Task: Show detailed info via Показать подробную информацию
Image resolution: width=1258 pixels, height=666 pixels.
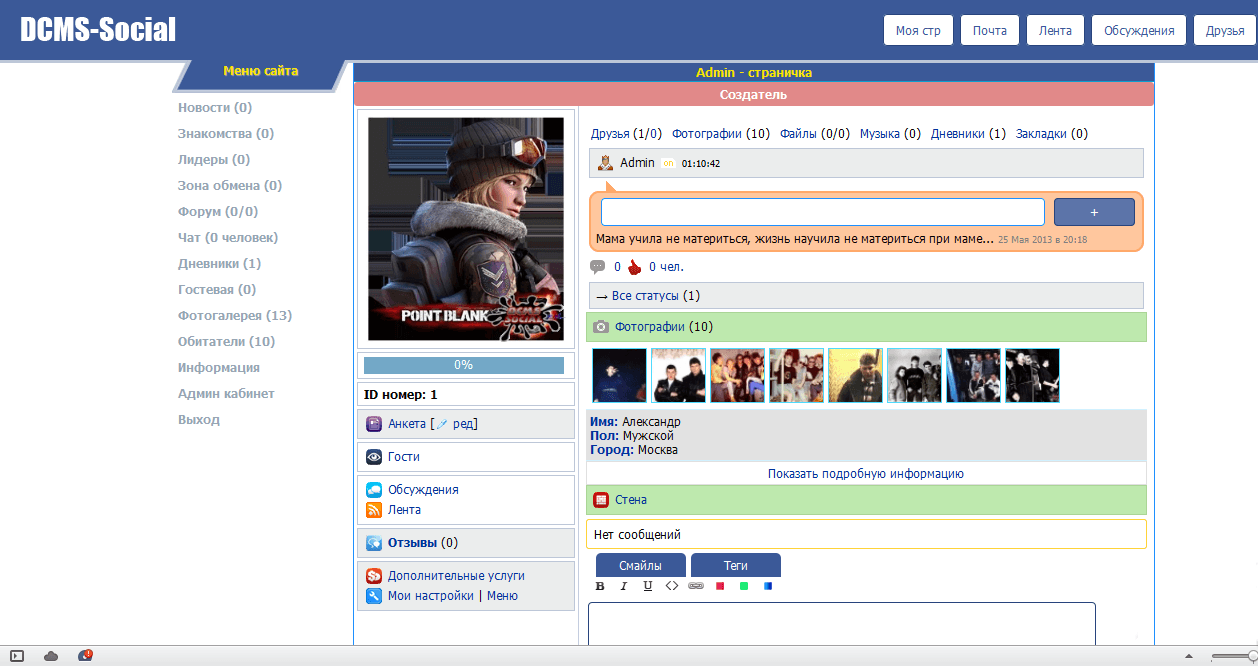Action: (x=866, y=474)
